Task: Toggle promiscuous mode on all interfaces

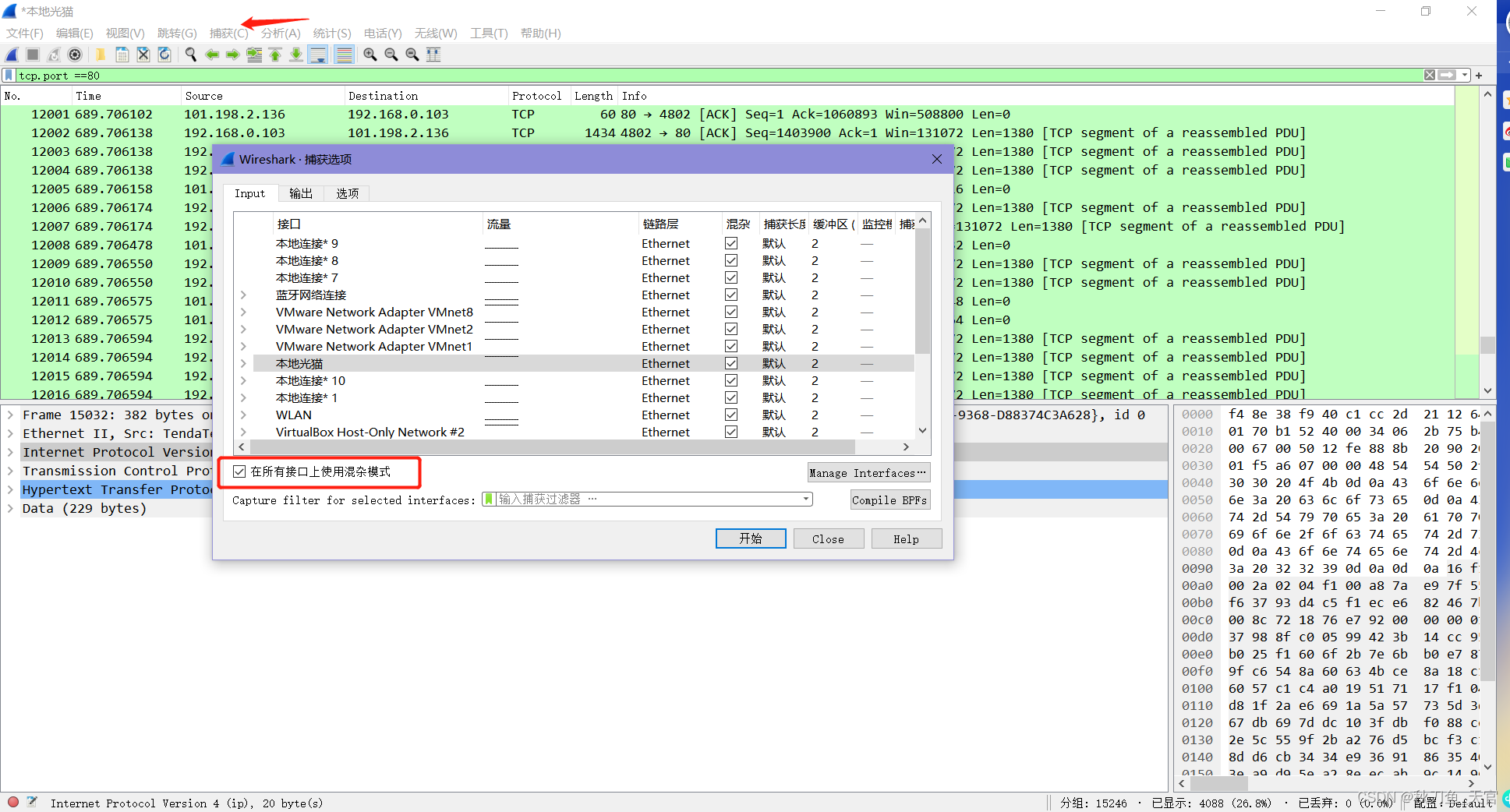Action: pyautogui.click(x=239, y=471)
